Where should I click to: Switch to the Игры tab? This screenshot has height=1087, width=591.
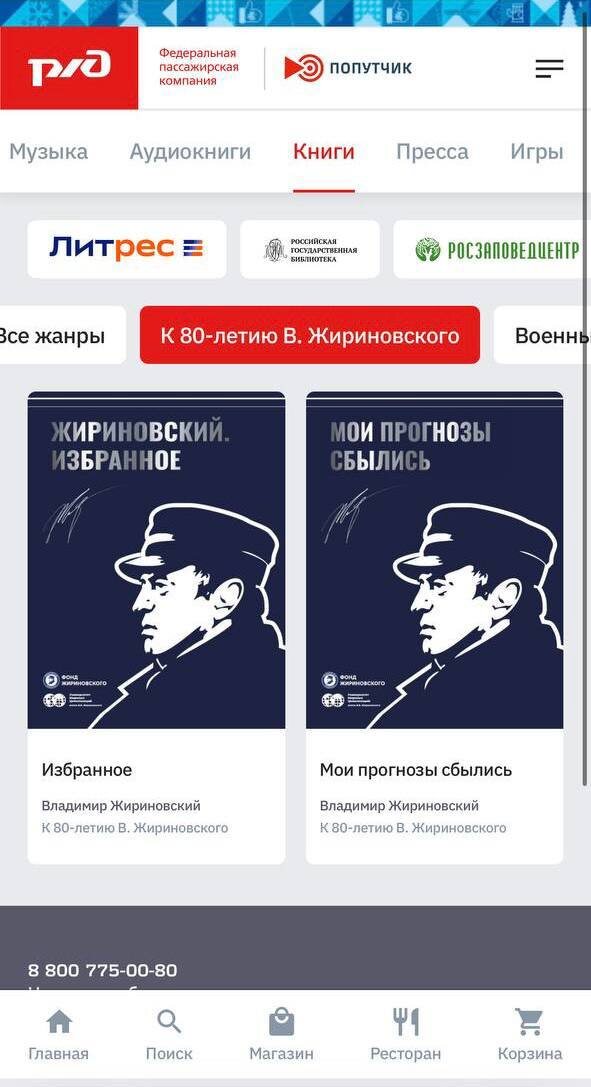pos(536,152)
